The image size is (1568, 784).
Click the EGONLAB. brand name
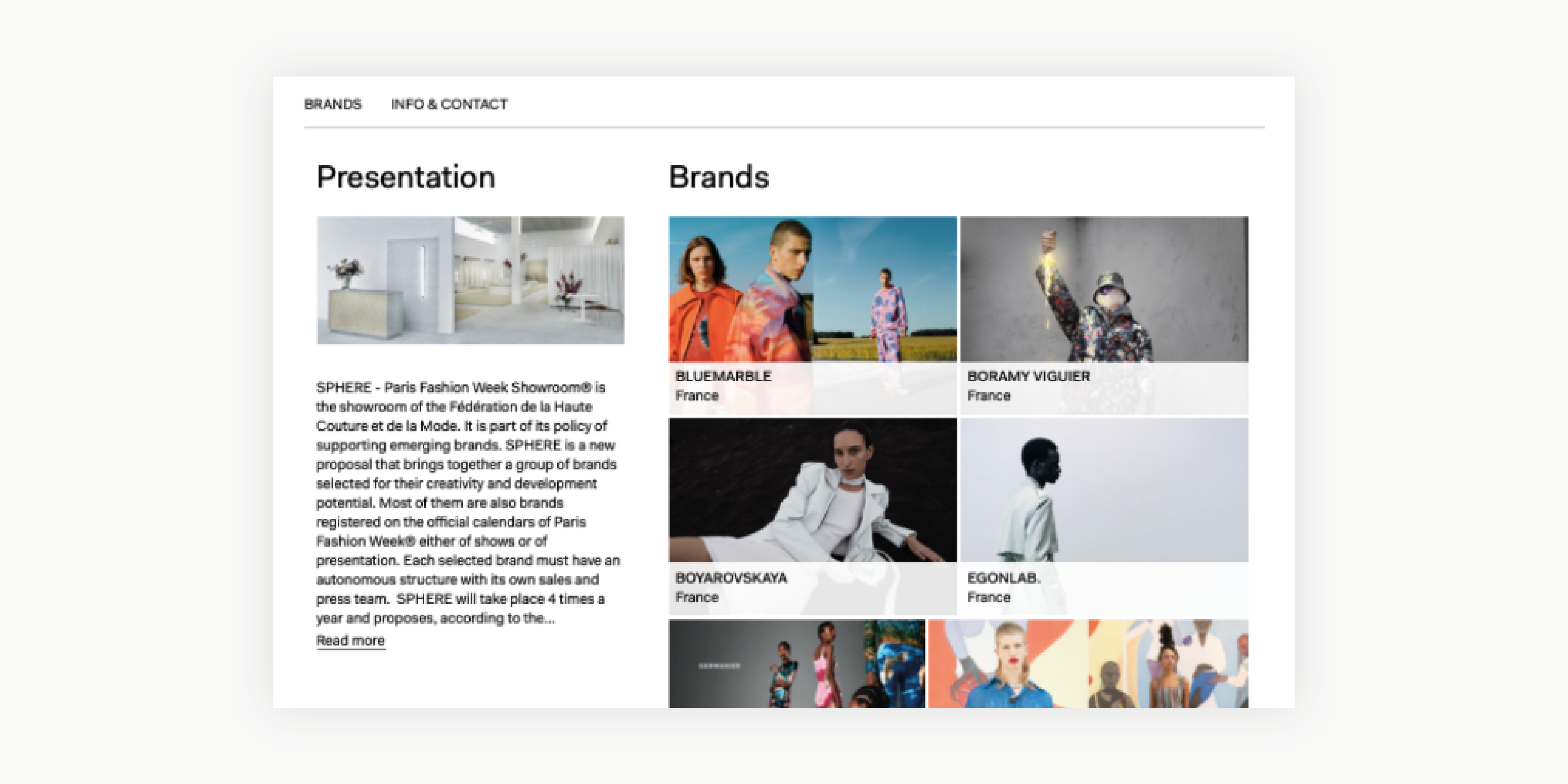pyautogui.click(x=1004, y=578)
